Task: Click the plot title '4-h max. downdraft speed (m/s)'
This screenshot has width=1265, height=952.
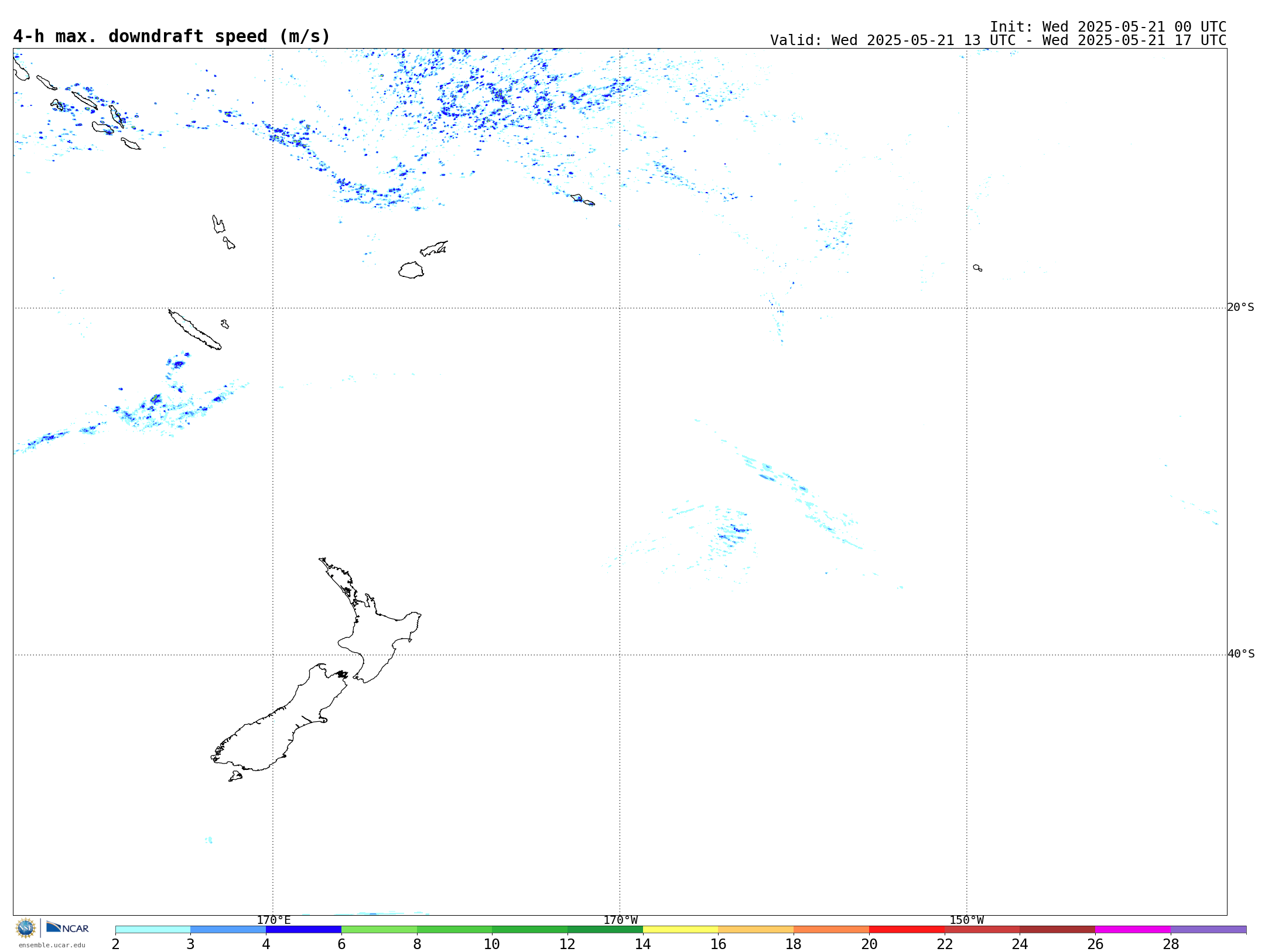Action: [x=172, y=36]
